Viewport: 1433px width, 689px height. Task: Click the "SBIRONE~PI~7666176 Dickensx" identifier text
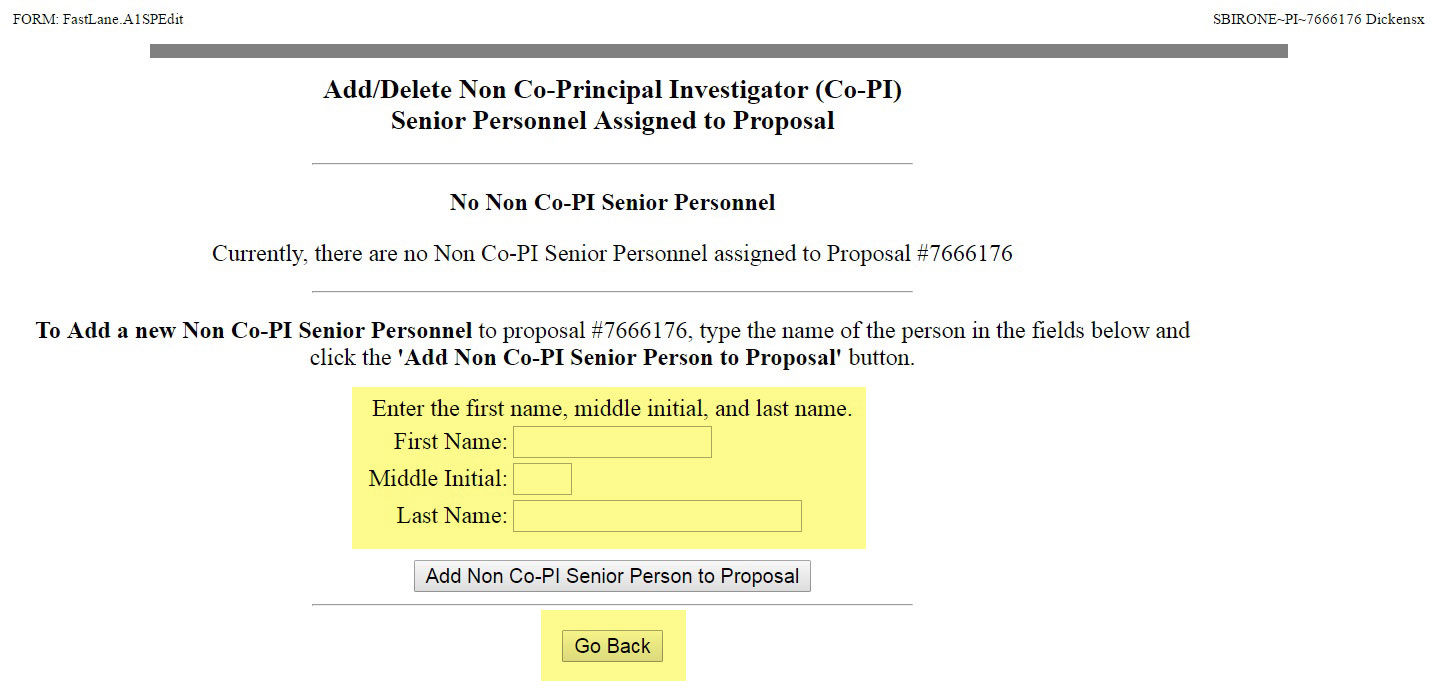[x=1318, y=20]
